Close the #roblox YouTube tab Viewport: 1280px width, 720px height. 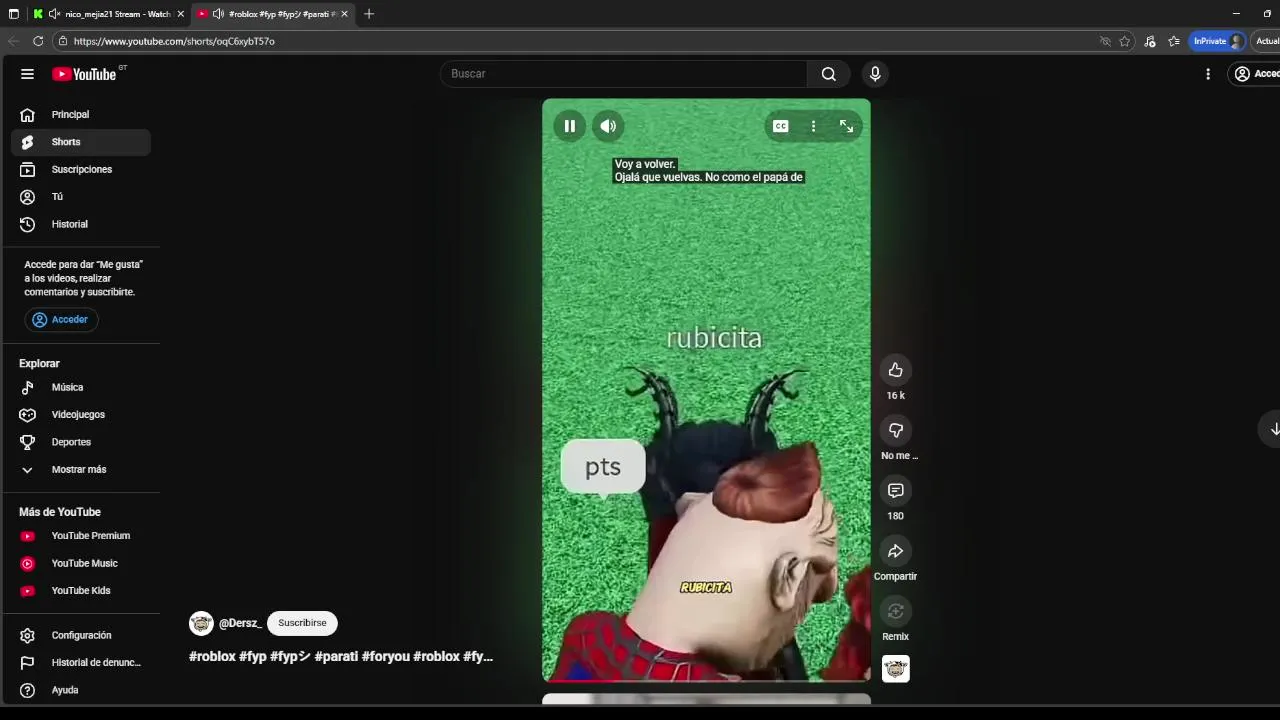tap(344, 14)
